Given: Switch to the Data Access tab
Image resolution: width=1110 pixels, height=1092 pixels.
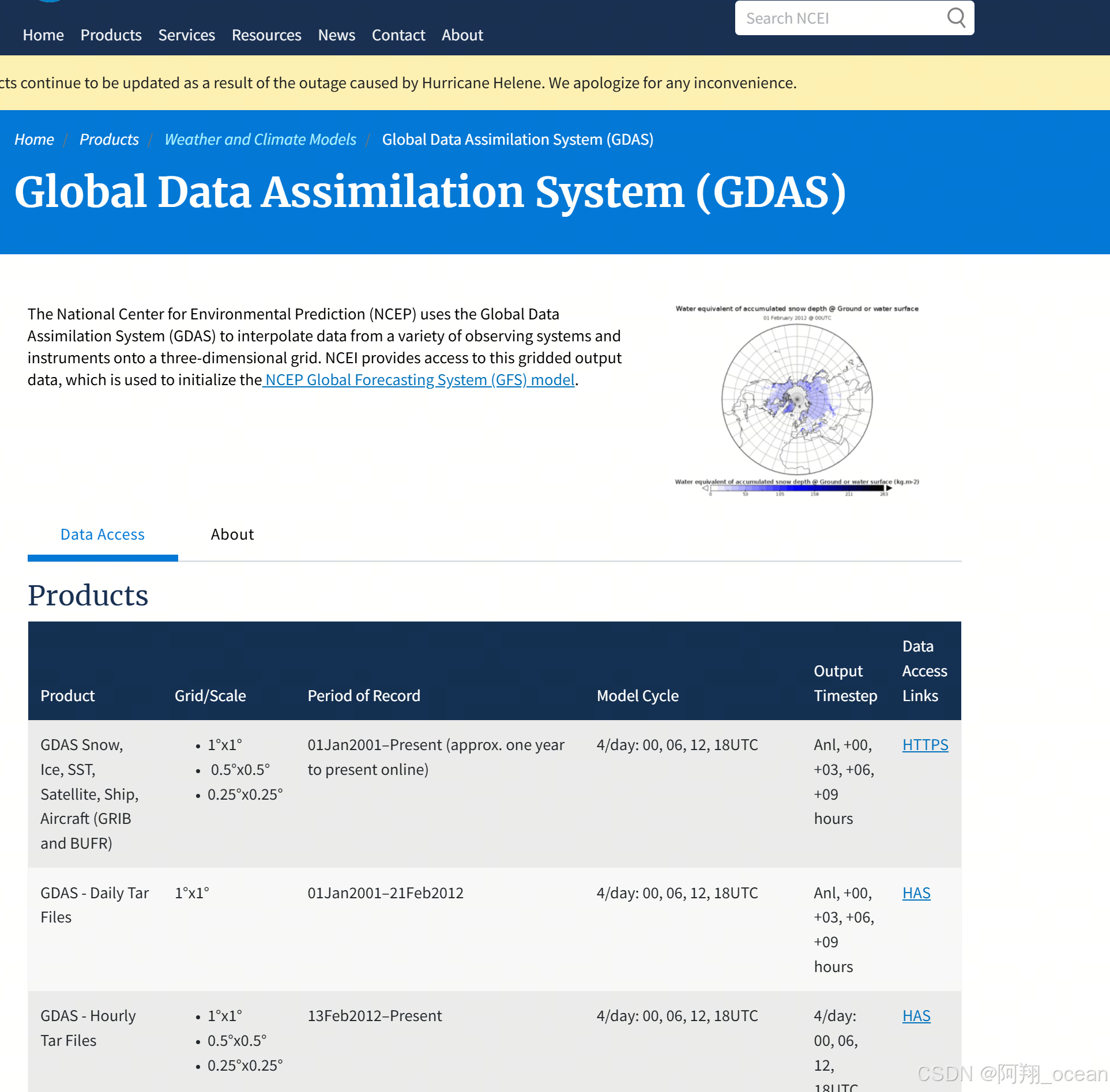Looking at the screenshot, I should [x=103, y=534].
